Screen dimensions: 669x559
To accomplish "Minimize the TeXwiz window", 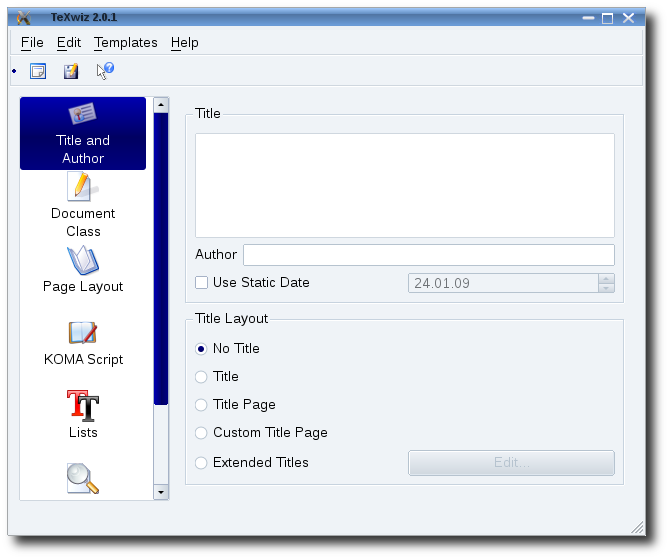I will click(588, 18).
